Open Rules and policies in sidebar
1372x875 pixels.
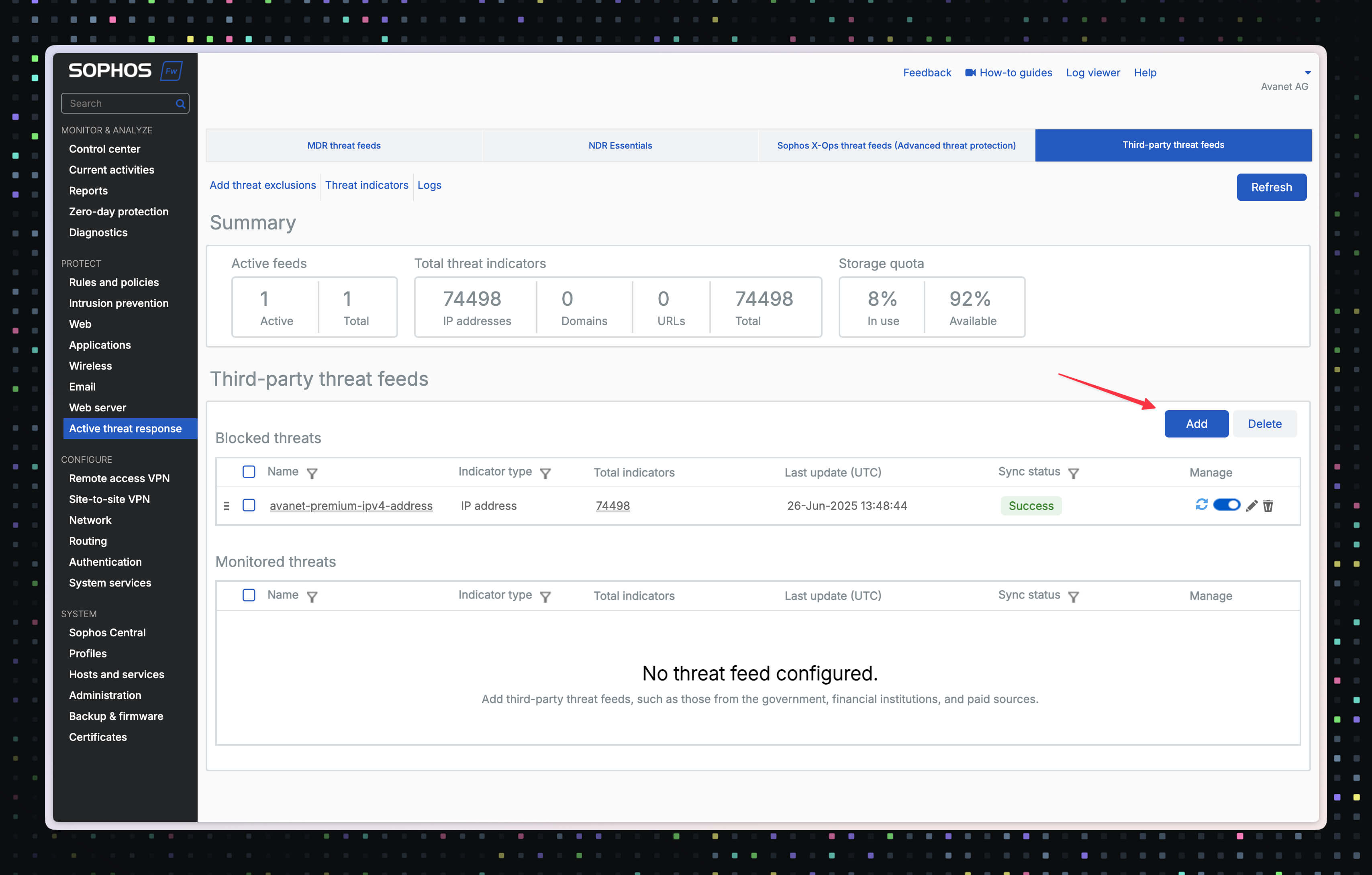point(114,282)
